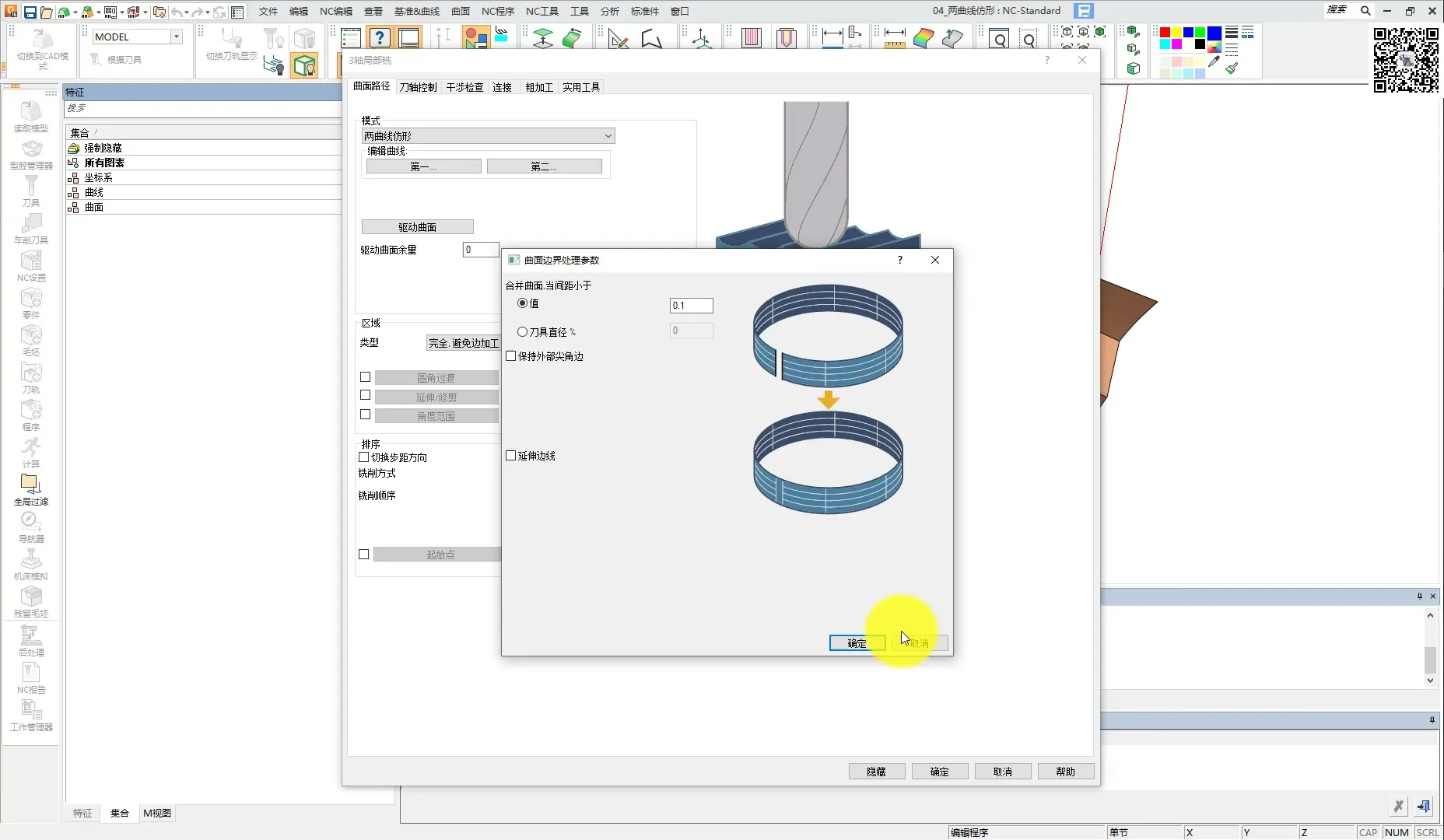This screenshot has height=840, width=1444.
Task: Check the 延伸边线 checkbox
Action: click(x=511, y=456)
